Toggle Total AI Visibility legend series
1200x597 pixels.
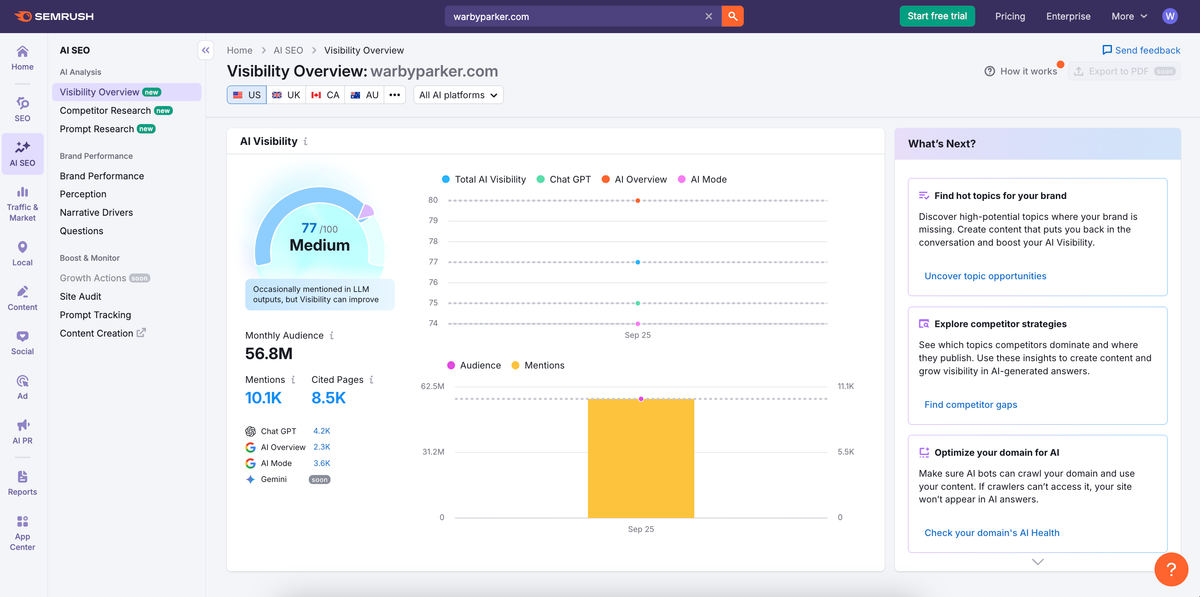coord(484,180)
